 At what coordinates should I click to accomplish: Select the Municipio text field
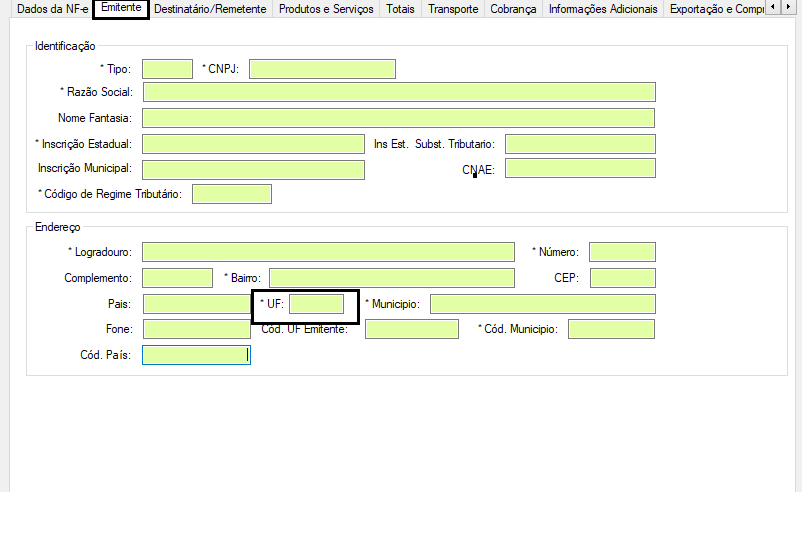(543, 304)
